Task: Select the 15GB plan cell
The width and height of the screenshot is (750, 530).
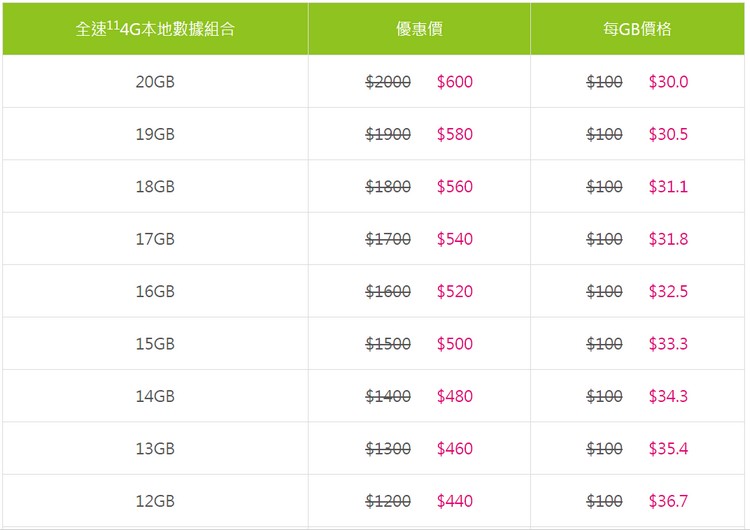Action: pos(155,344)
